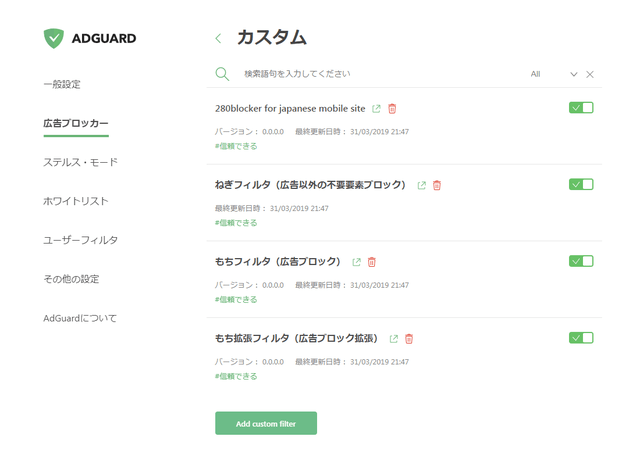Click the カスタム page heading
This screenshot has width=640, height=465.
pos(272,37)
